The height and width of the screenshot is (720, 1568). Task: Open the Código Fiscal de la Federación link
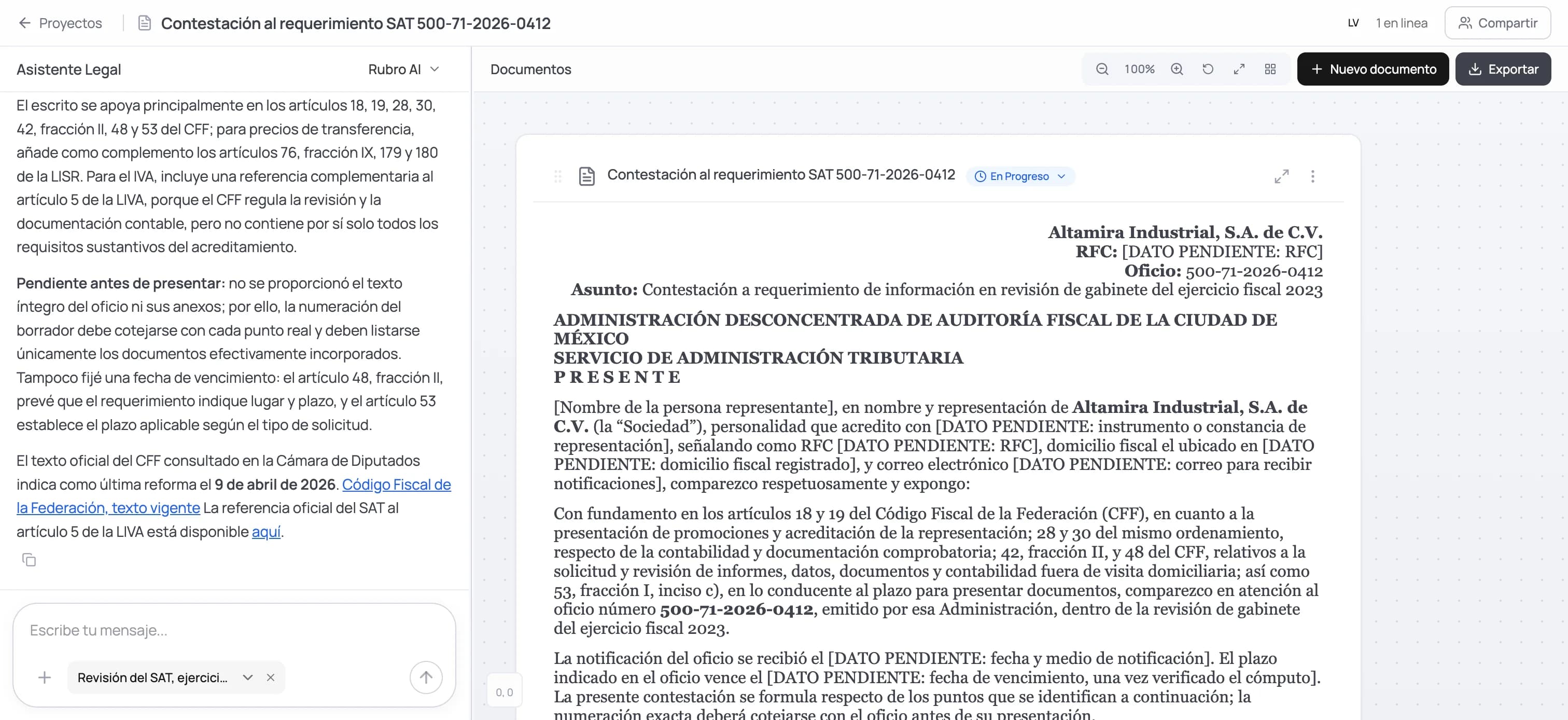coord(234,496)
